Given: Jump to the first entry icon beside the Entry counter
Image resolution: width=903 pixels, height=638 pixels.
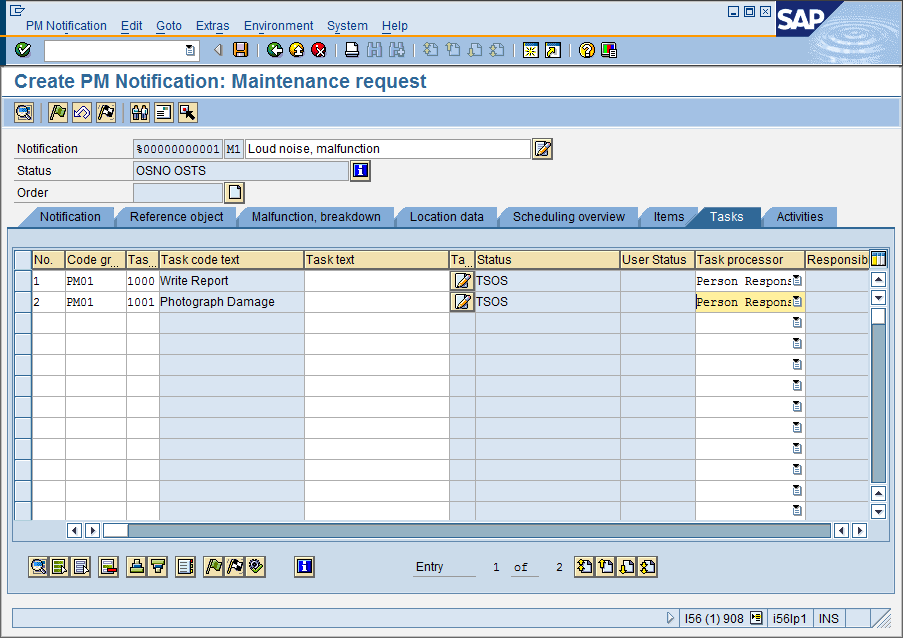Looking at the screenshot, I should point(584,567).
